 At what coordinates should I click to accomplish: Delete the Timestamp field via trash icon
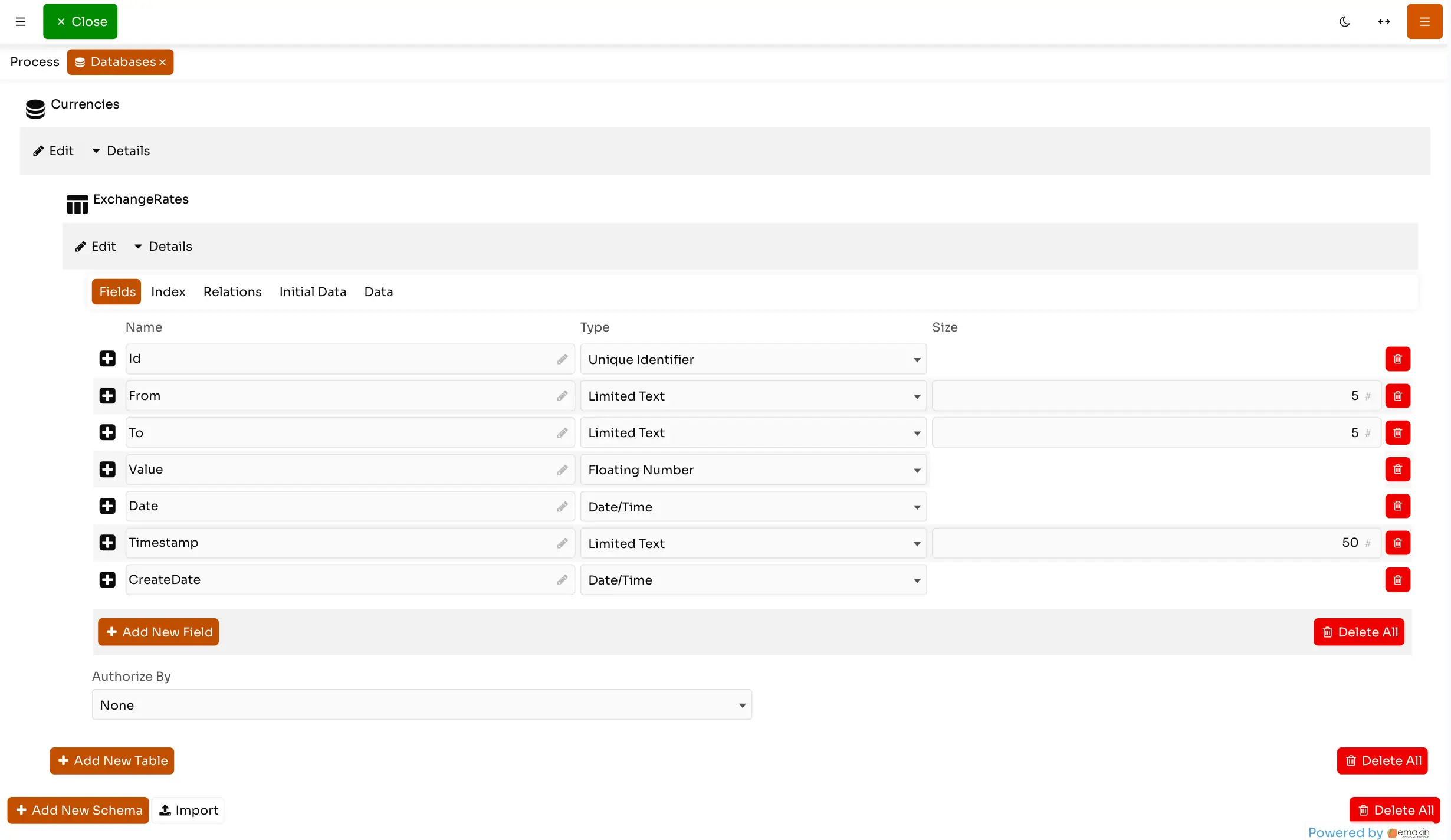click(x=1397, y=543)
